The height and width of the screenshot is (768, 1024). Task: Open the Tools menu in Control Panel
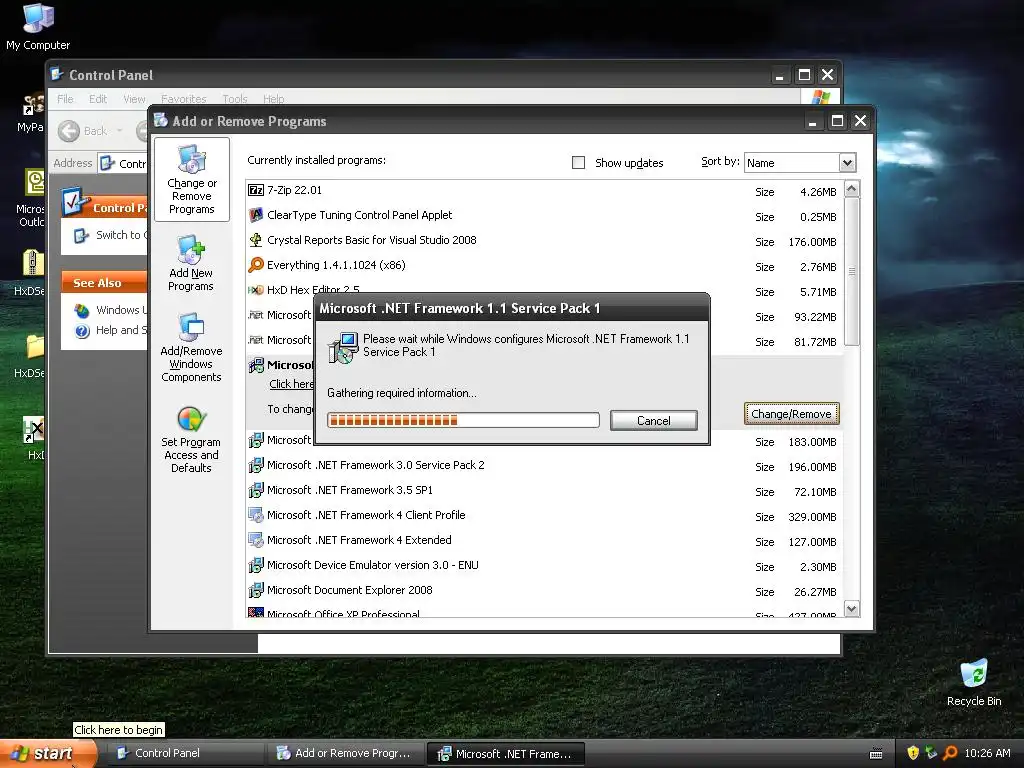tap(234, 99)
